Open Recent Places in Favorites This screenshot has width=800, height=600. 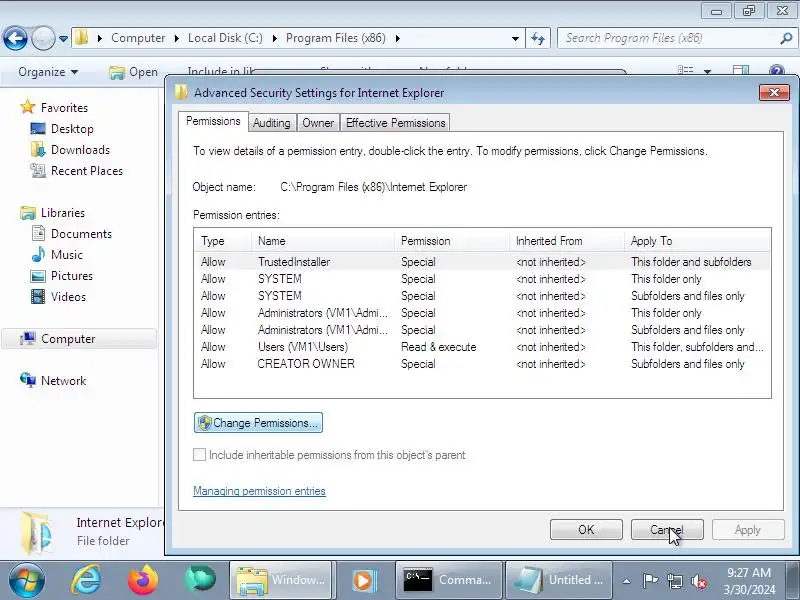point(77,170)
